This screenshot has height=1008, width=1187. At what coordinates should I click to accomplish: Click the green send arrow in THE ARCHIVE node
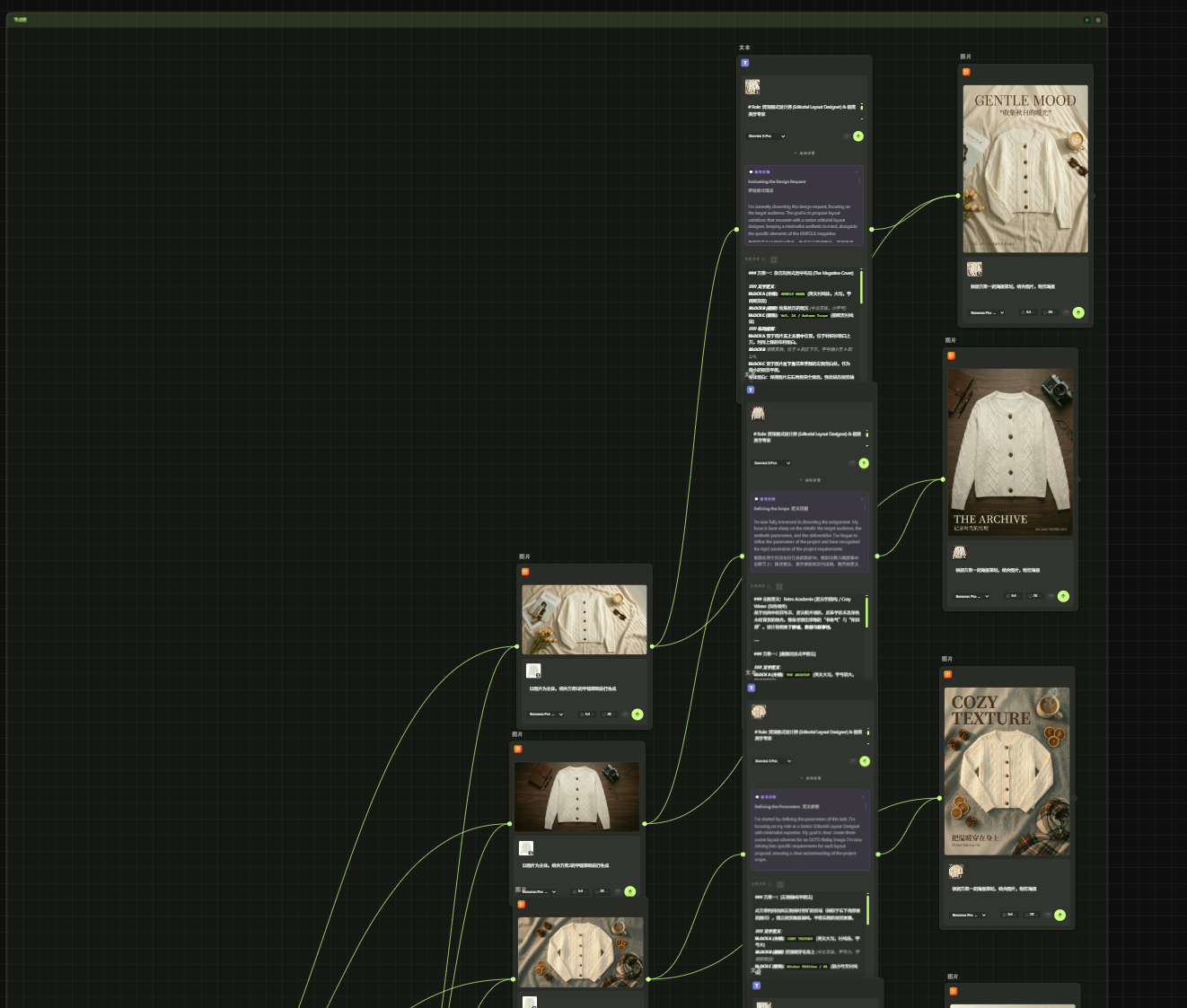1063,596
